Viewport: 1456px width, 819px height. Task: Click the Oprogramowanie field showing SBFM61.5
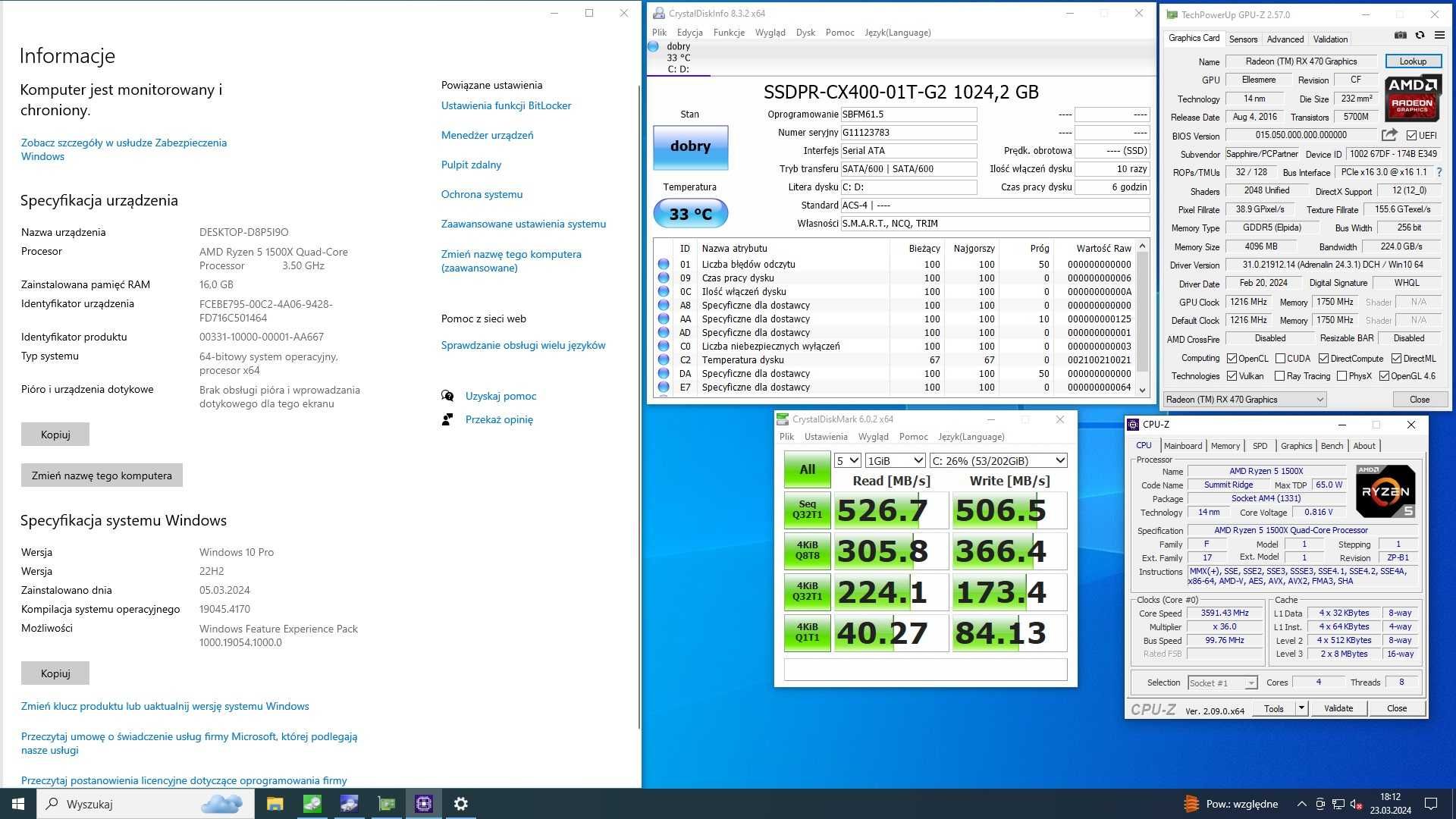click(908, 115)
